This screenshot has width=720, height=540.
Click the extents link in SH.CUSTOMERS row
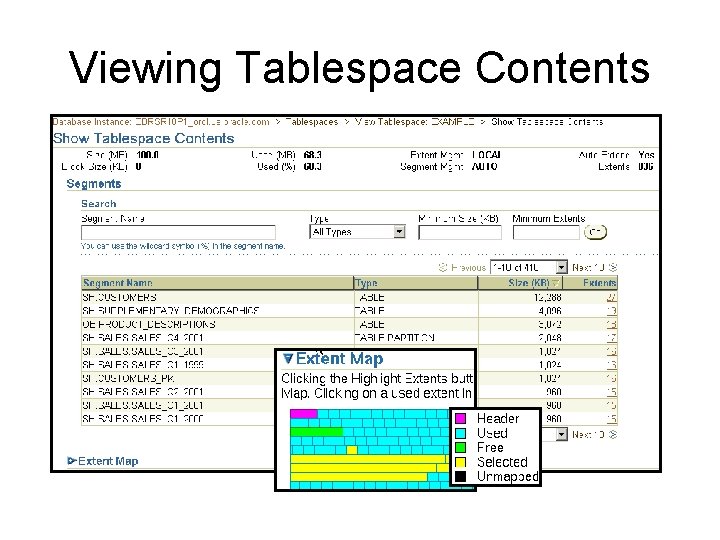pyautogui.click(x=612, y=298)
